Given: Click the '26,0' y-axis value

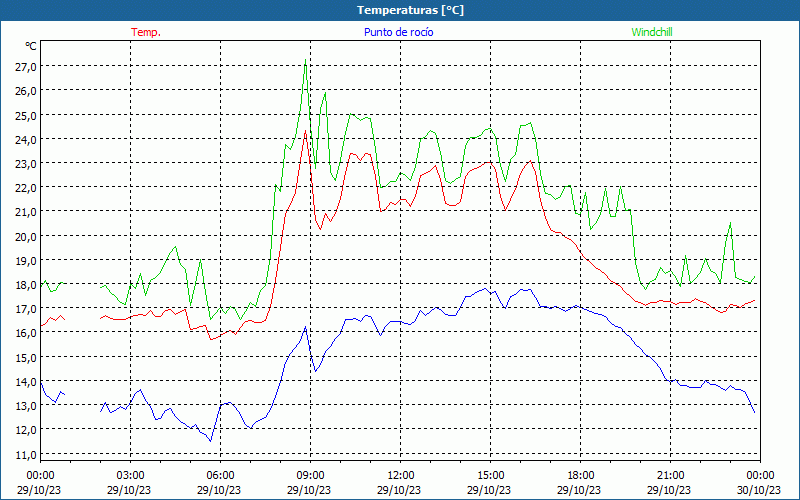Looking at the screenshot, I should point(26,91).
